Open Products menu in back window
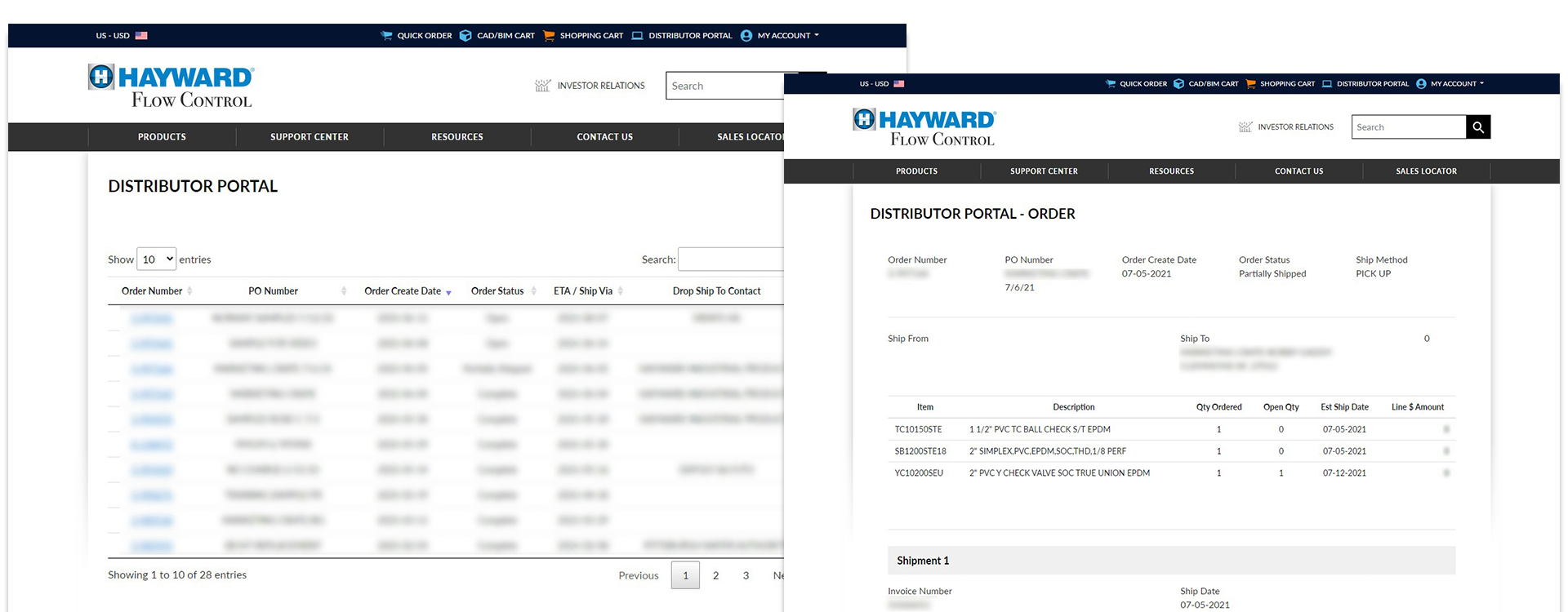1568x612 pixels. coord(162,137)
